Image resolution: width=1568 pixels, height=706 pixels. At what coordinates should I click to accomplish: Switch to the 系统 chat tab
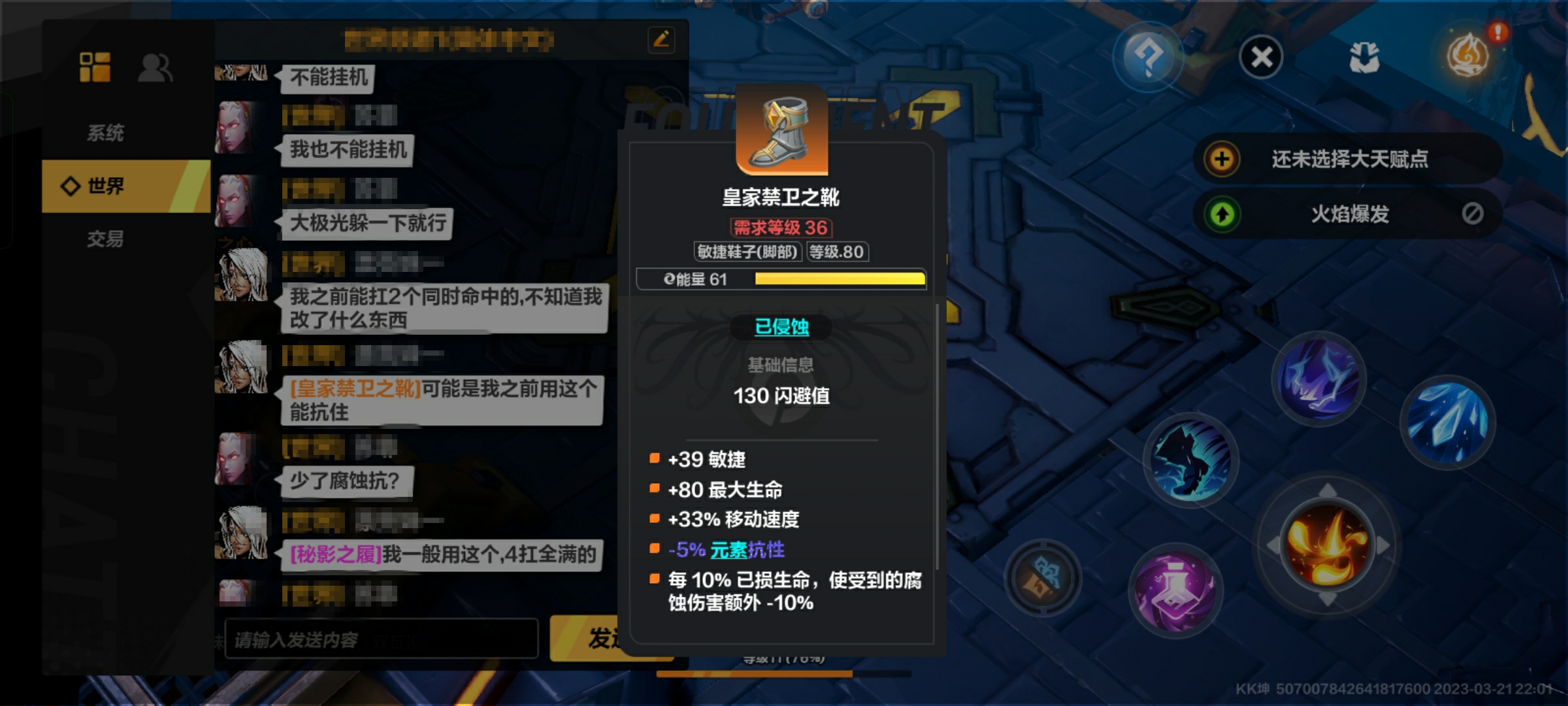click(x=106, y=133)
